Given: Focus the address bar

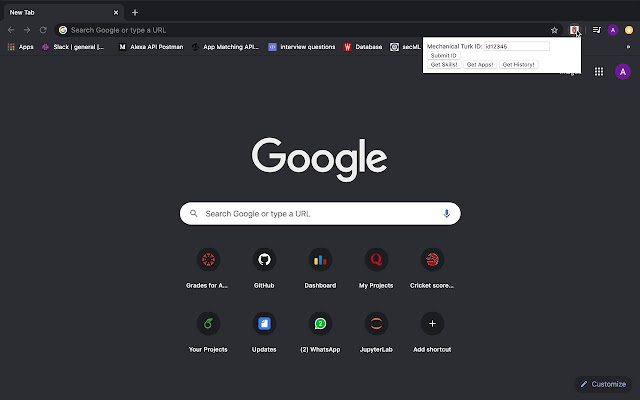Looking at the screenshot, I should click(x=309, y=30).
